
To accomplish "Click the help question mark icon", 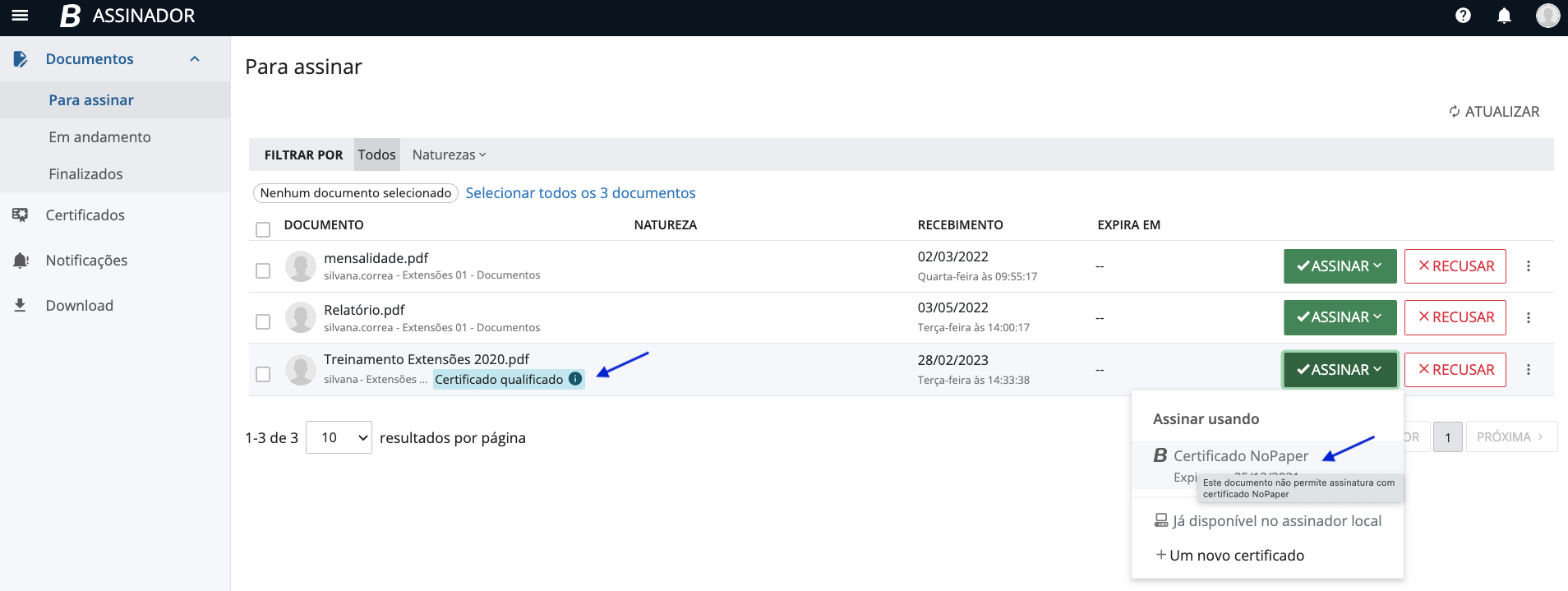I will 1463,16.
